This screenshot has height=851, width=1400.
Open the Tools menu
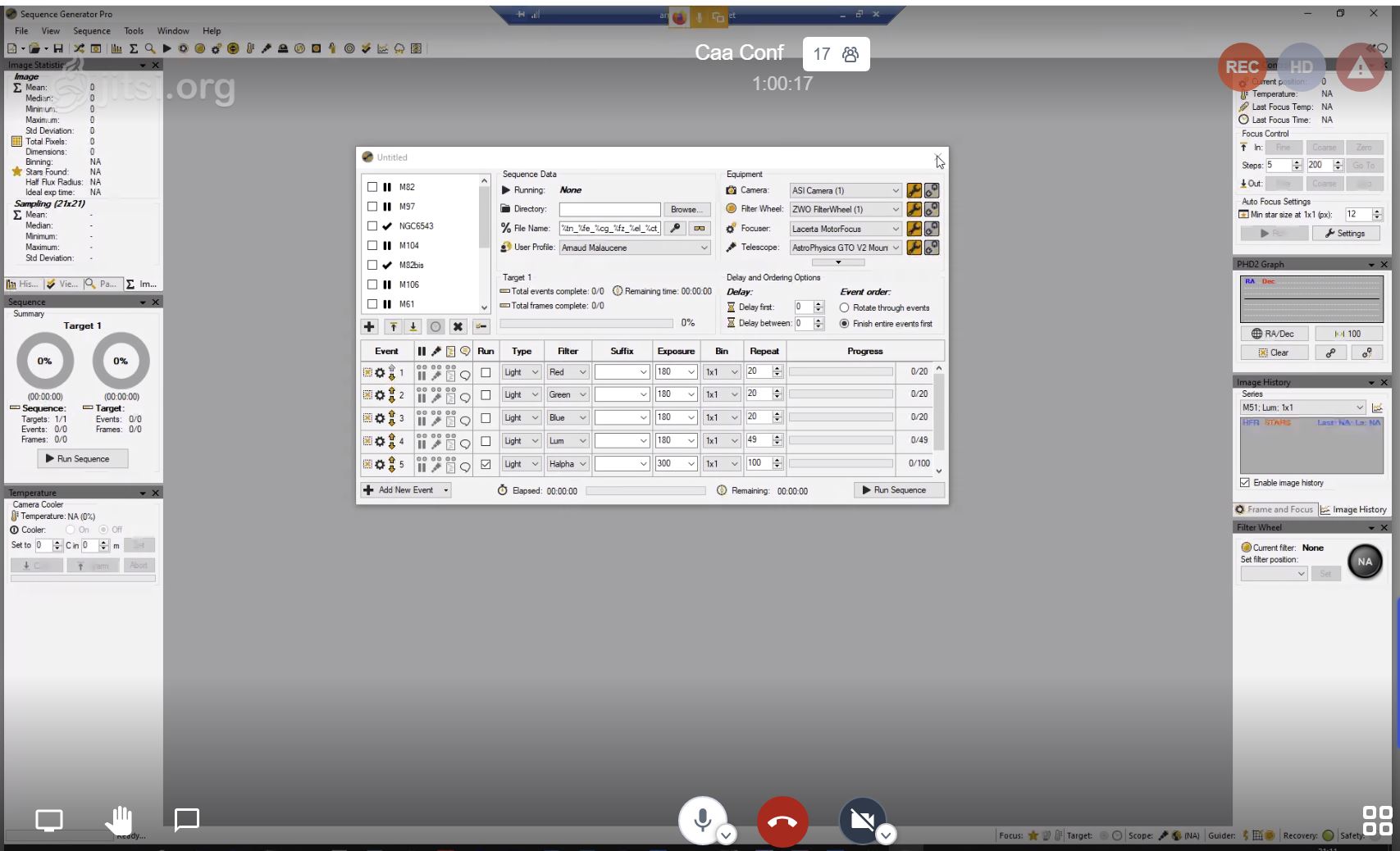pyautogui.click(x=134, y=31)
